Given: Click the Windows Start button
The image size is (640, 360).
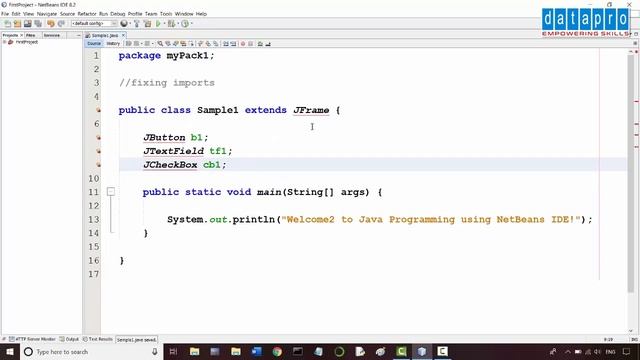Looking at the screenshot, I should pyautogui.click(x=10, y=351).
